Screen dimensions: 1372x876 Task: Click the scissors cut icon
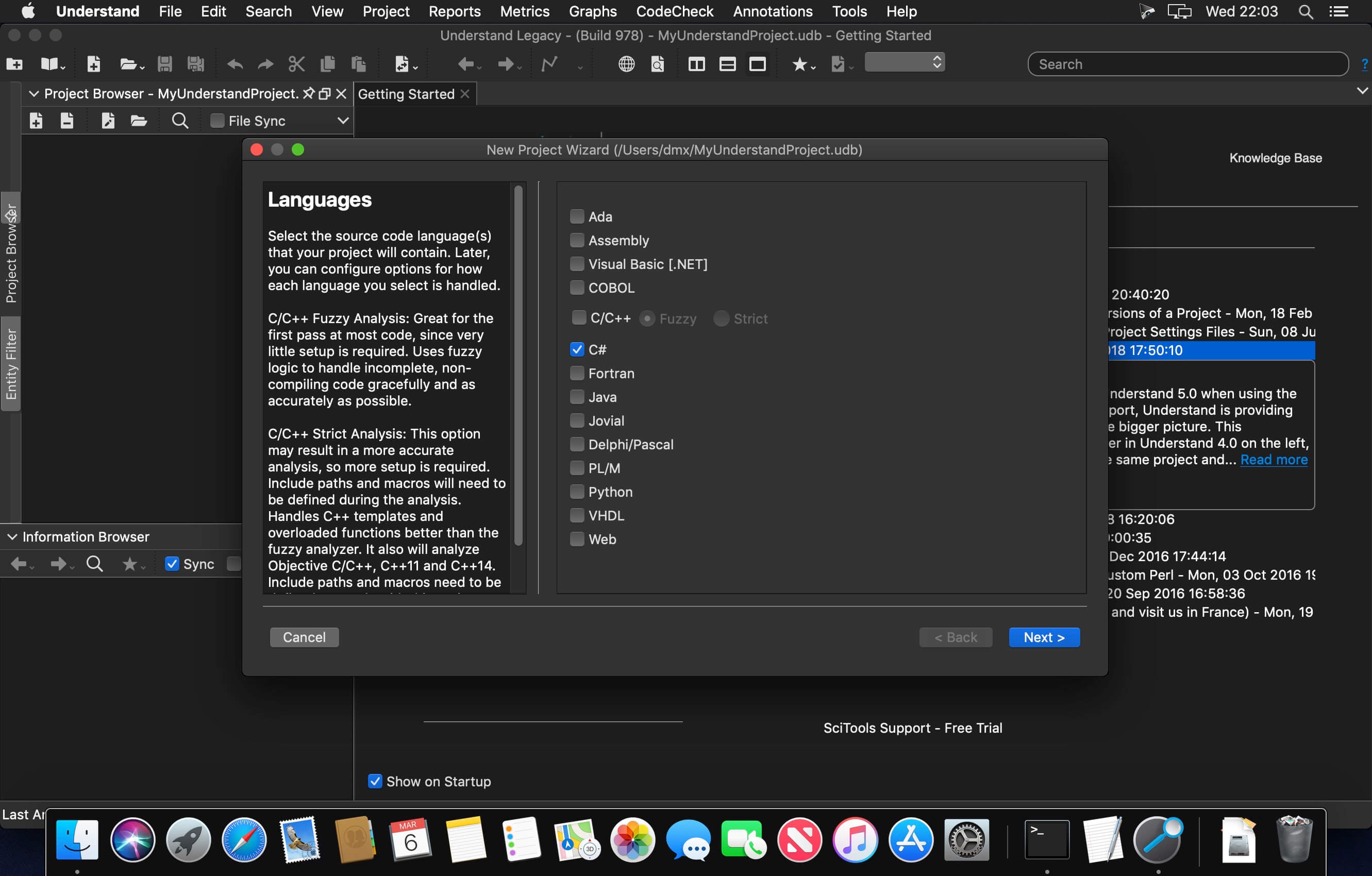(296, 64)
